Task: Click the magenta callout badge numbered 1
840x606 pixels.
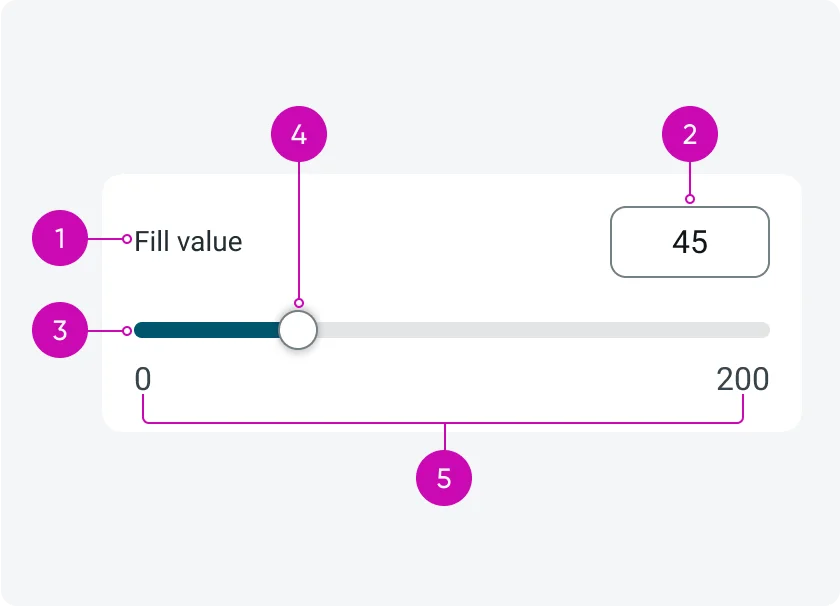Action: [60, 238]
